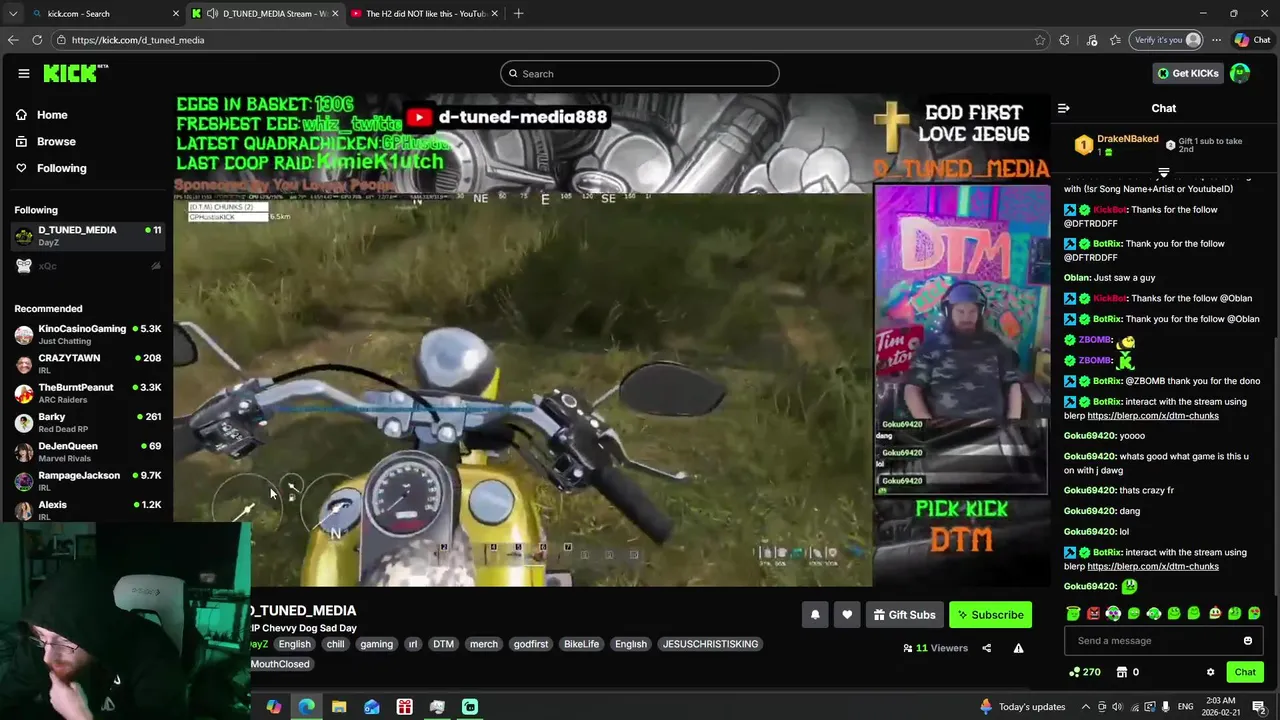The width and height of the screenshot is (1280, 720).
Task: Open the favorites list icon
Action: 1115,40
